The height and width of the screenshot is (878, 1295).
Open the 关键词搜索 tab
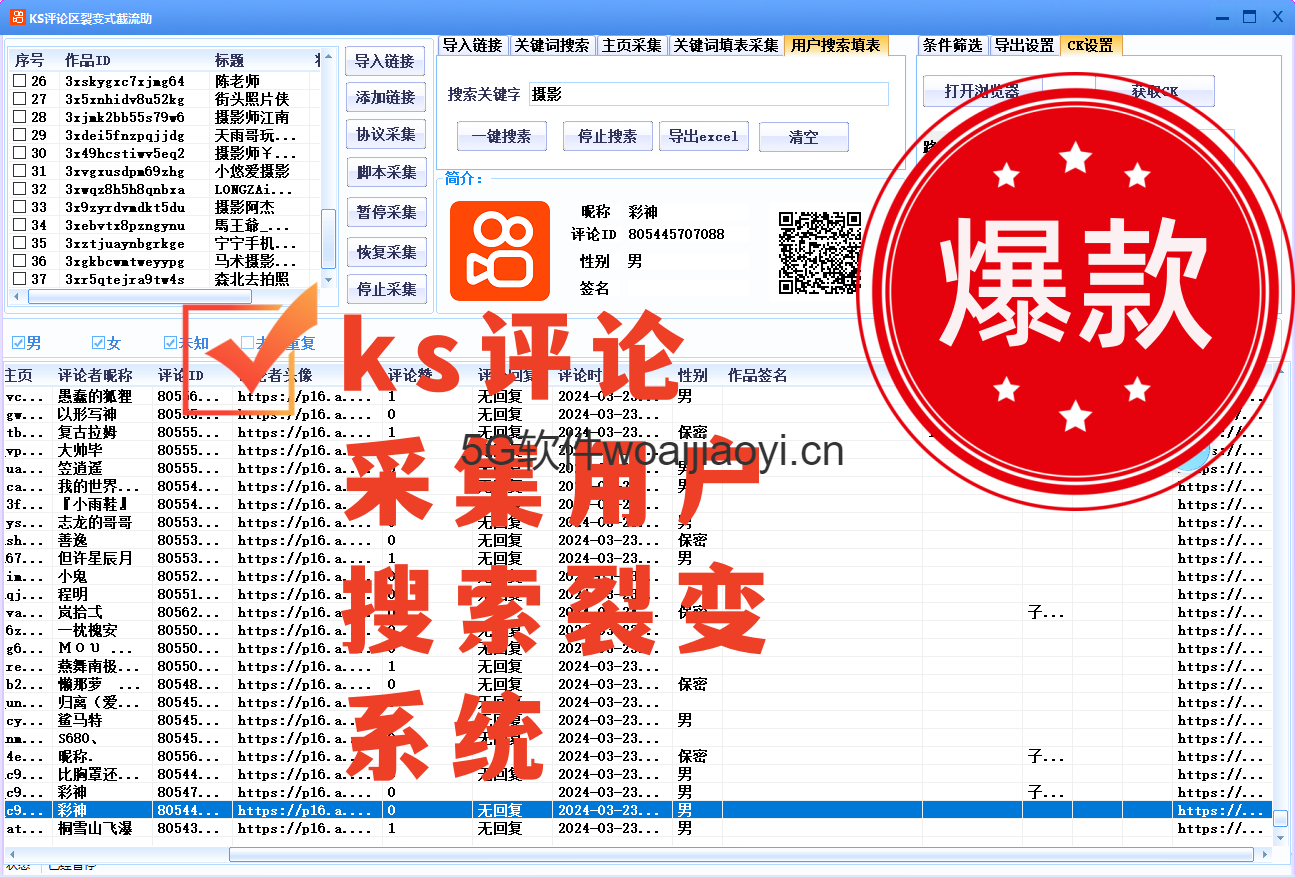pos(552,45)
